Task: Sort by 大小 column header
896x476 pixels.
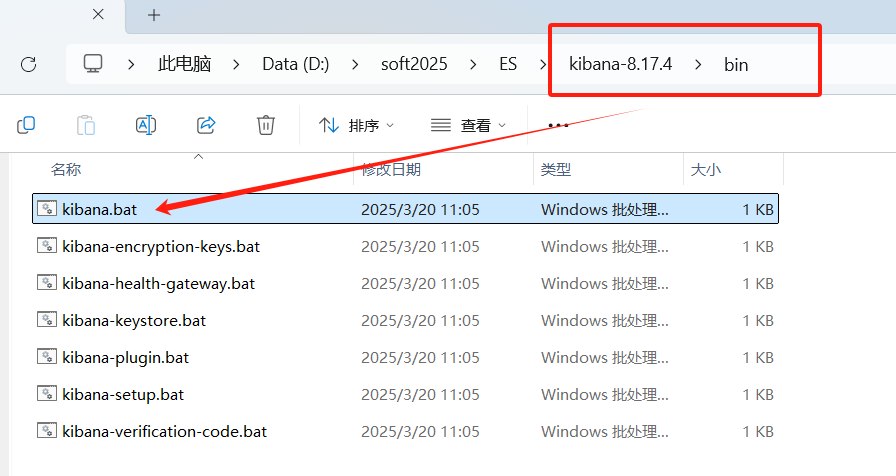Action: click(x=706, y=169)
